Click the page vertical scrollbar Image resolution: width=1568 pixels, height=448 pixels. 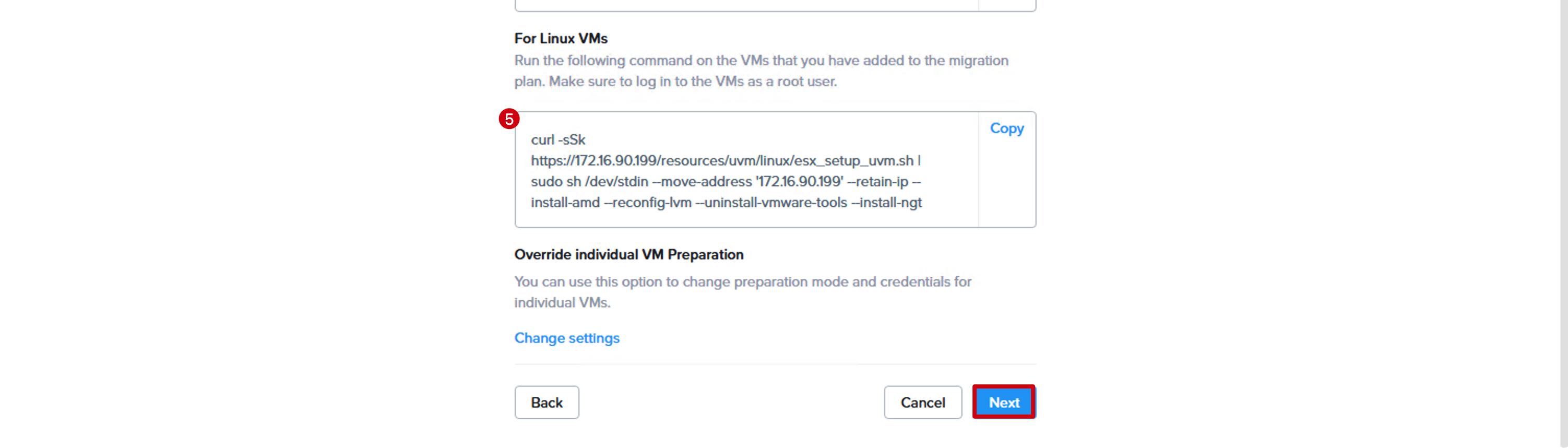[1563, 224]
